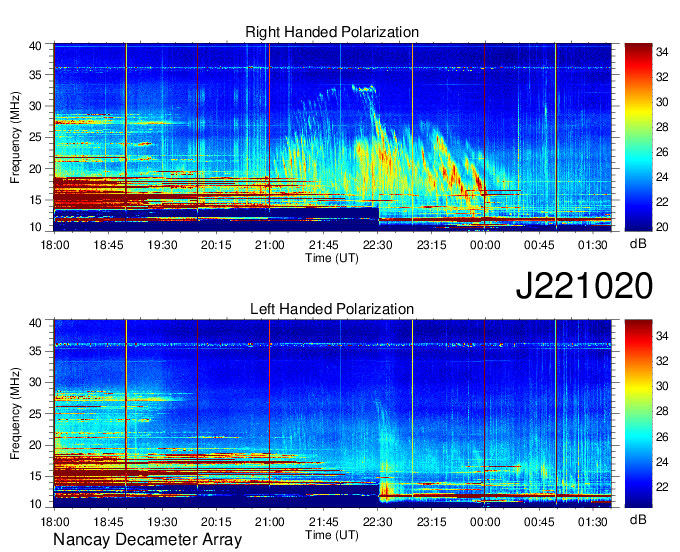Click the 01:30 tick on Left Handed time axis

click(593, 522)
